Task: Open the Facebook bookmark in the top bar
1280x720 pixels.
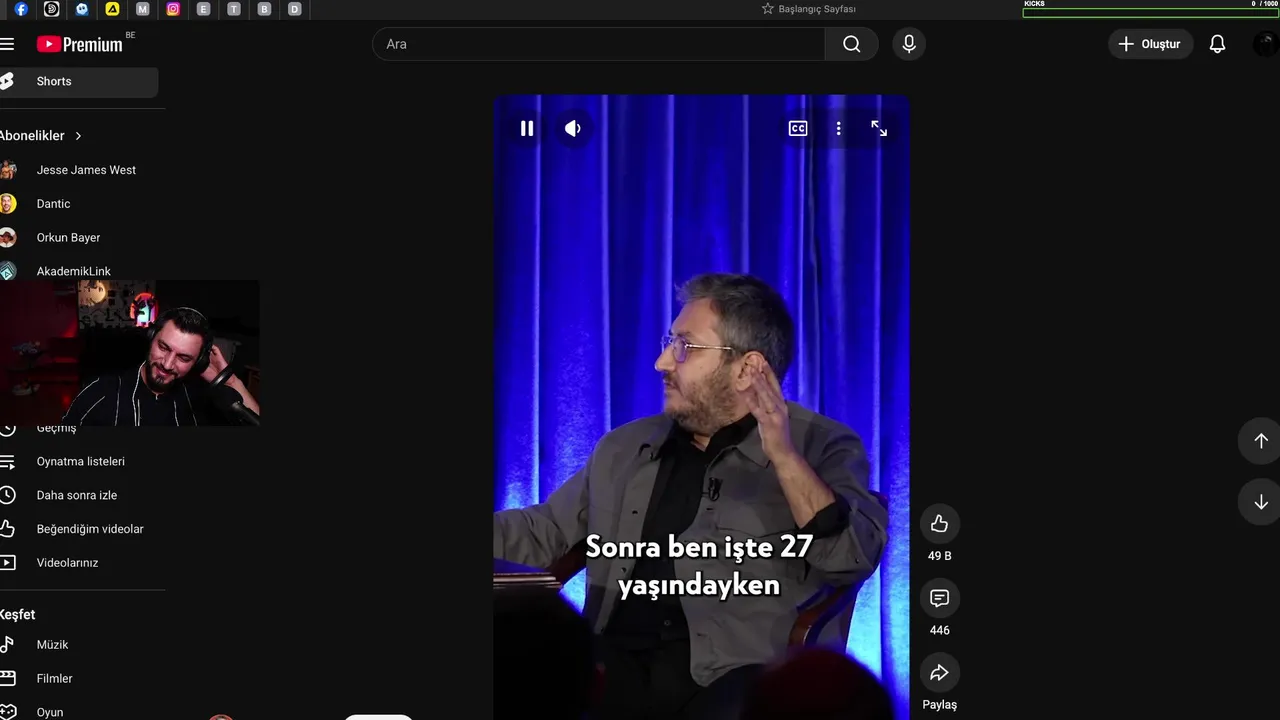Action: pyautogui.click(x=21, y=9)
